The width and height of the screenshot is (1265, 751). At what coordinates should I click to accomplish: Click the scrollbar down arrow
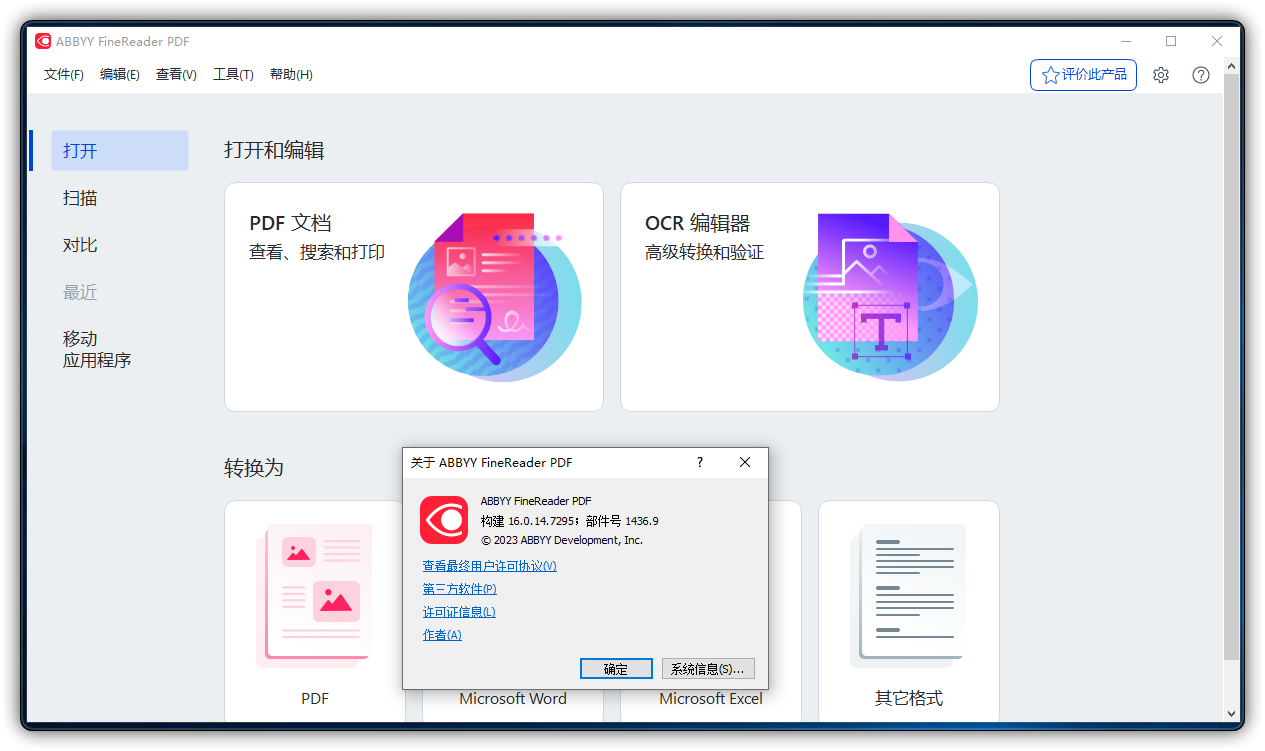pyautogui.click(x=1231, y=714)
